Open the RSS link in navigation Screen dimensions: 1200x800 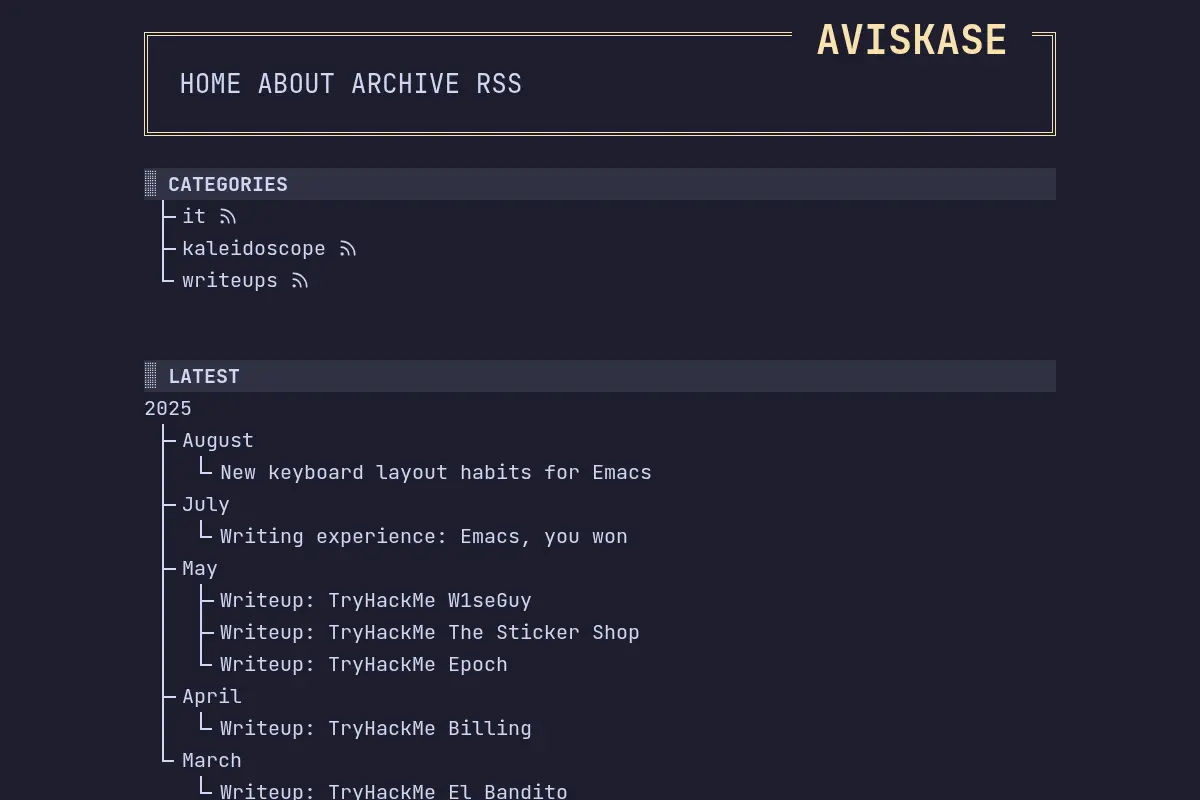tap(499, 84)
